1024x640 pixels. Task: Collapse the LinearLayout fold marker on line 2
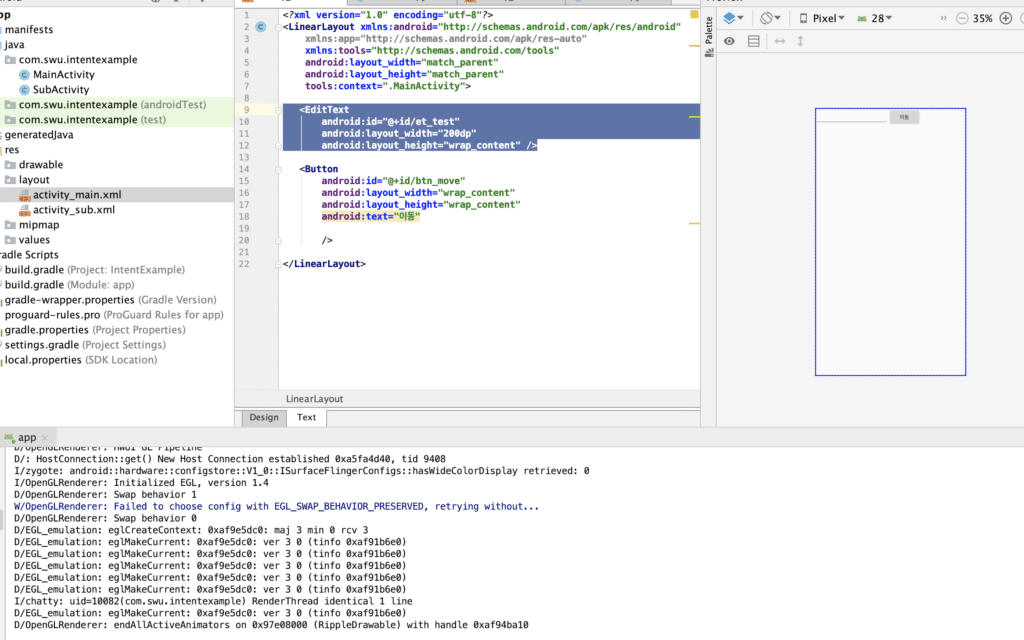click(278, 27)
